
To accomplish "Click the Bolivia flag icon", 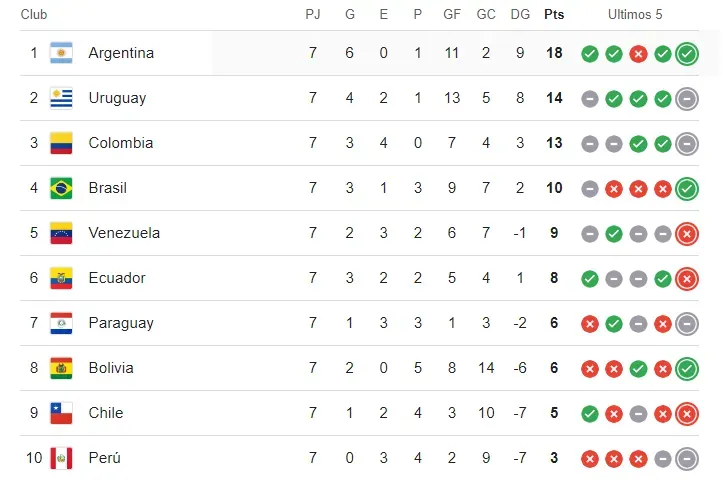I will (61, 368).
